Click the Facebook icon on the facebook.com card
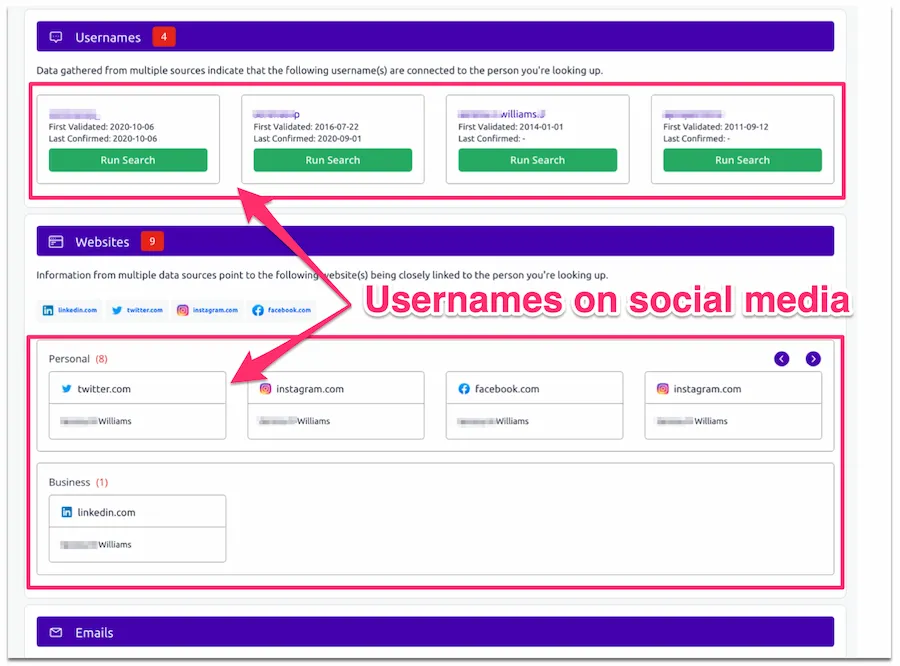 point(464,388)
